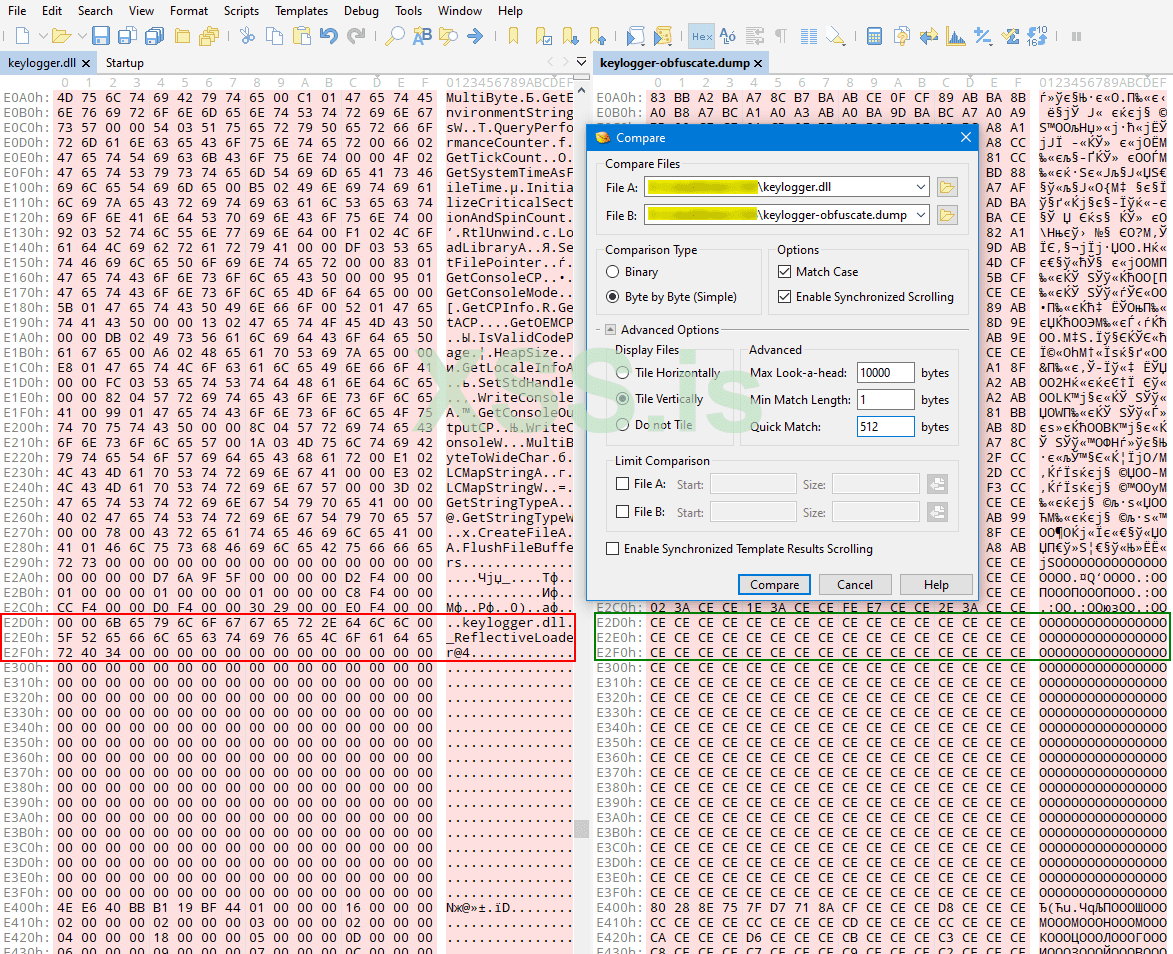
Task: Browse for File B using folder icon
Action: click(946, 215)
